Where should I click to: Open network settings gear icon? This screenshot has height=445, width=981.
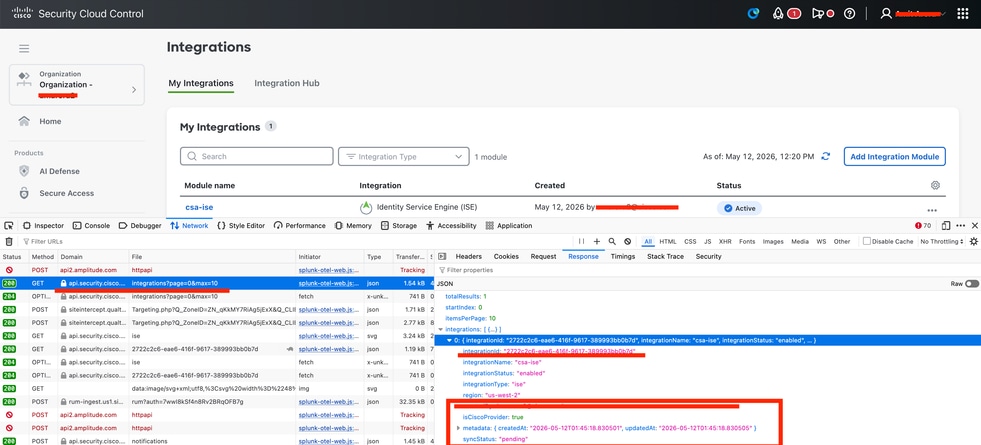(x=973, y=241)
